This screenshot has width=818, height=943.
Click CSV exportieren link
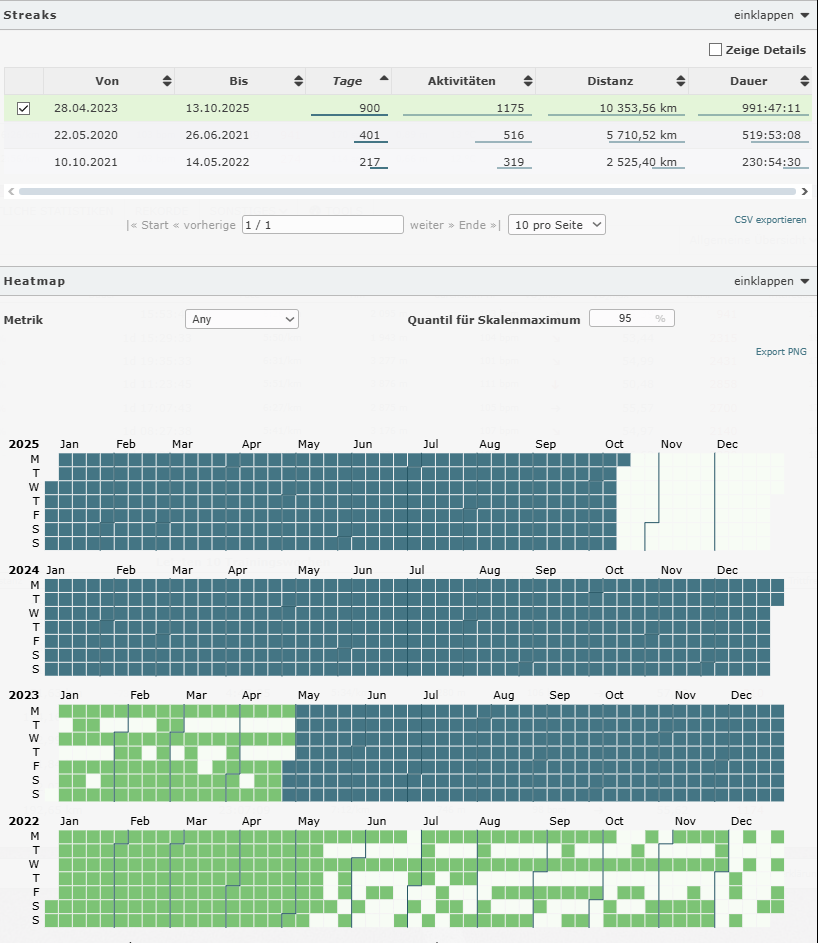pos(770,220)
